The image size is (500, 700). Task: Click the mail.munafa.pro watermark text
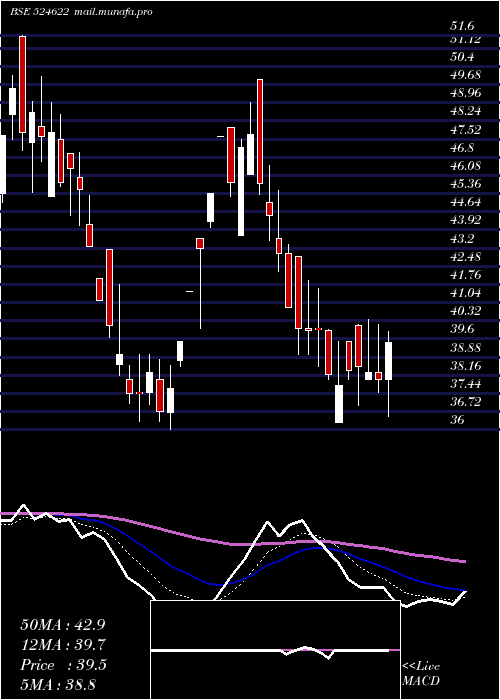tap(112, 12)
